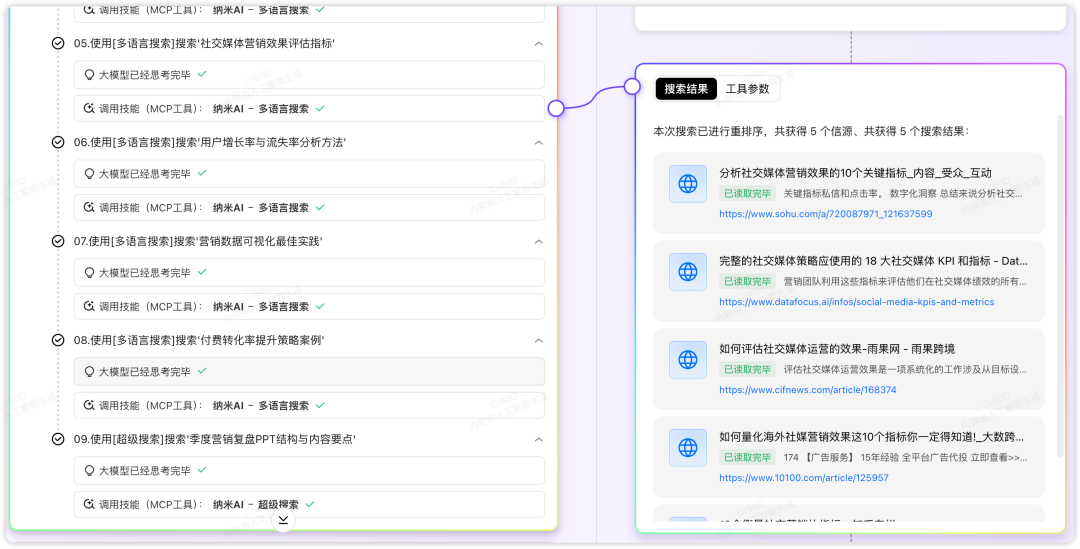The width and height of the screenshot is (1080, 549).
Task: Click the check-circle icon for step 06
Action: tap(59, 143)
